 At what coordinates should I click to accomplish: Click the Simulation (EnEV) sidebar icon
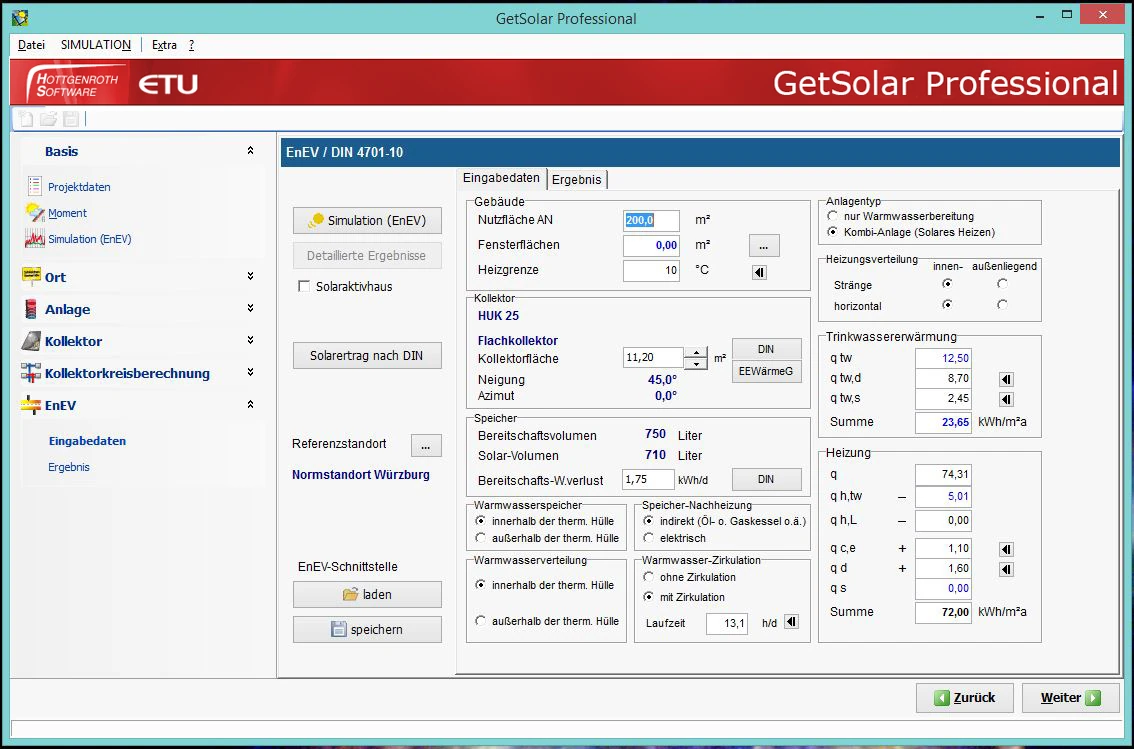click(34, 239)
